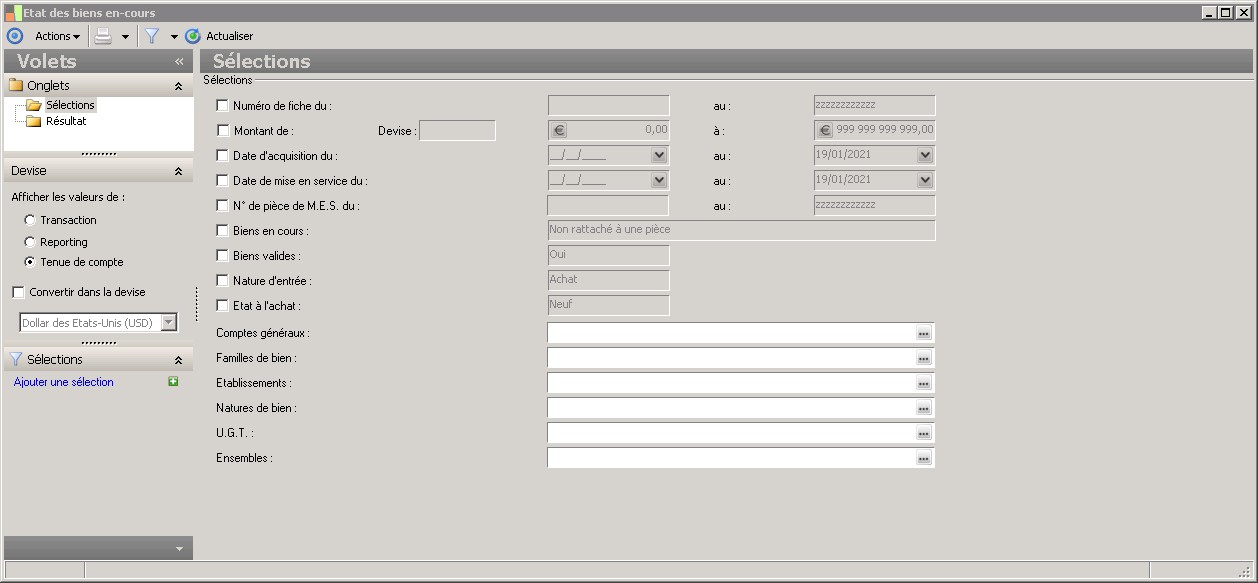Click the blue circle icon beside Actions
The width and height of the screenshot is (1258, 583).
click(x=15, y=36)
